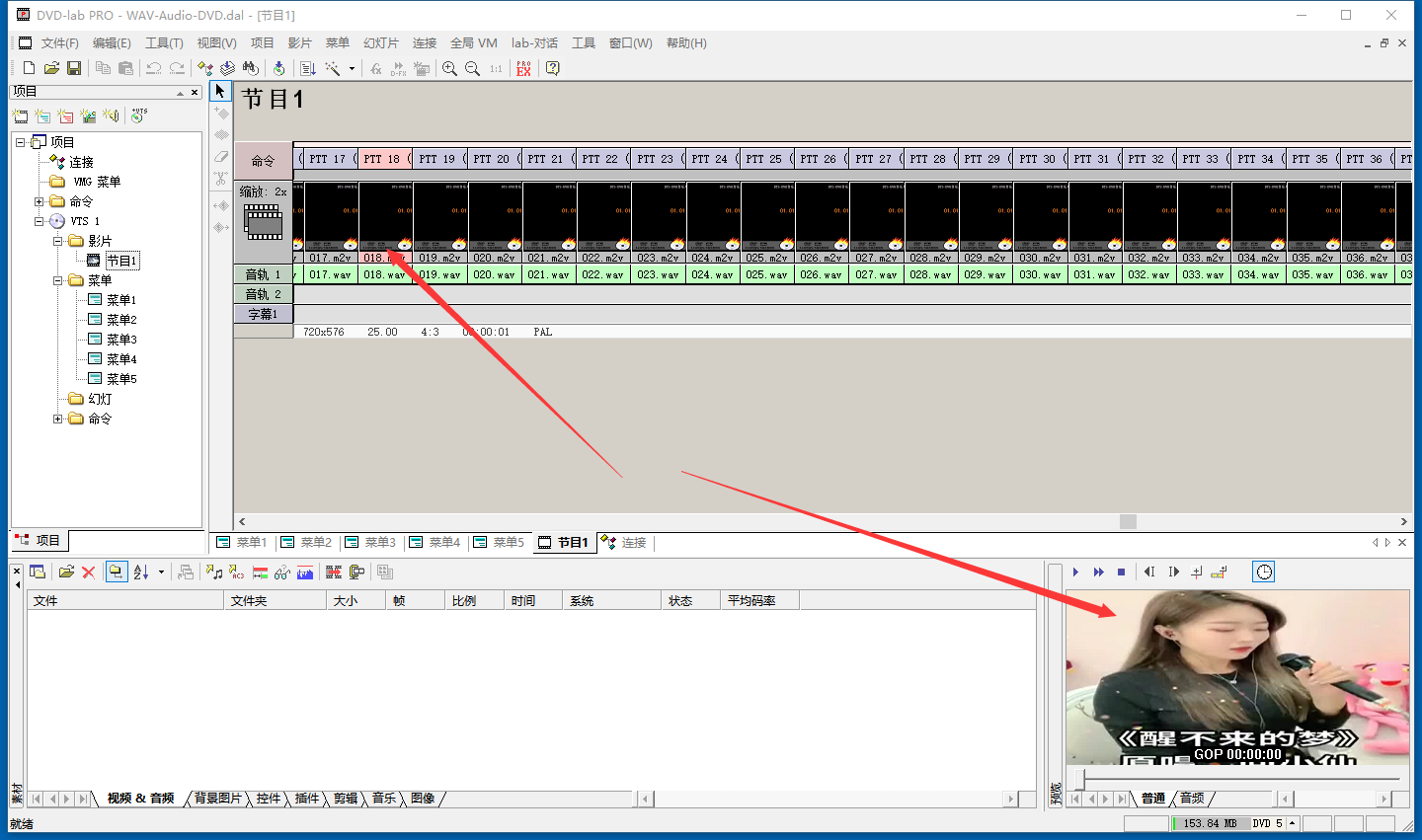Viewport: 1422px width, 840px height.
Task: Click the New project icon
Action: 29,68
